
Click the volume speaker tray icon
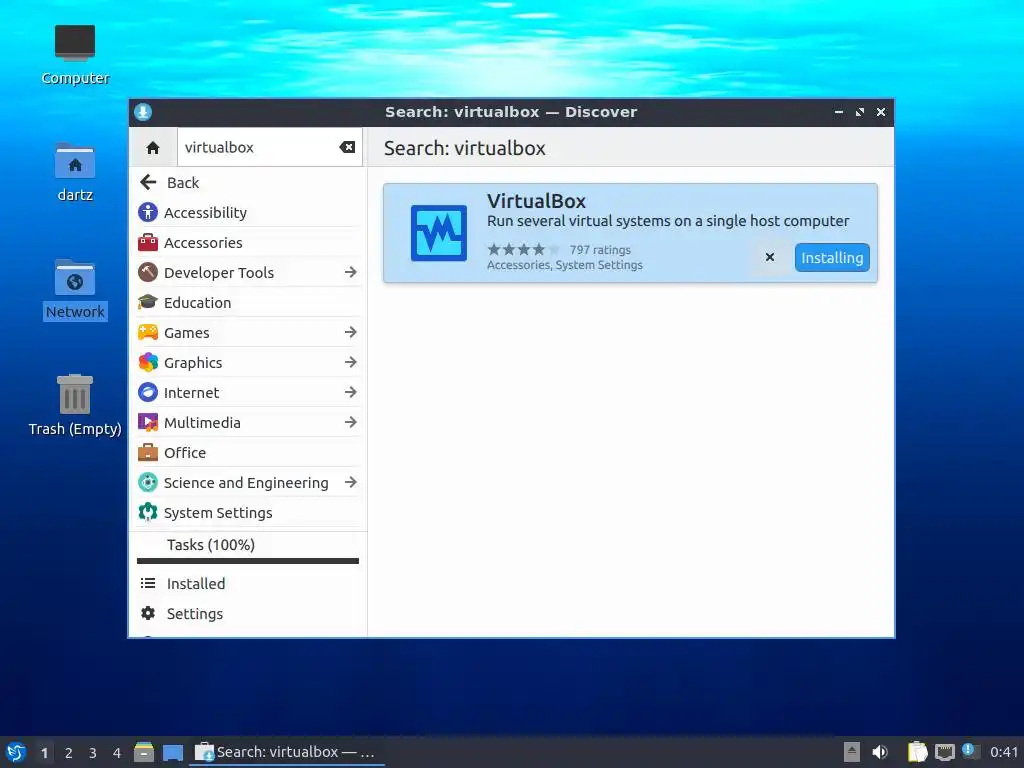click(880, 752)
